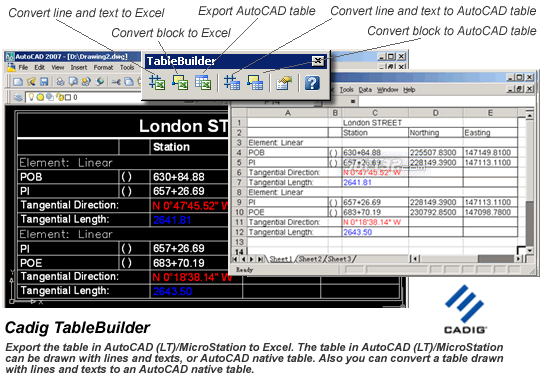Open Excel Help menu
540x380 pixels.
pyautogui.click(x=409, y=90)
